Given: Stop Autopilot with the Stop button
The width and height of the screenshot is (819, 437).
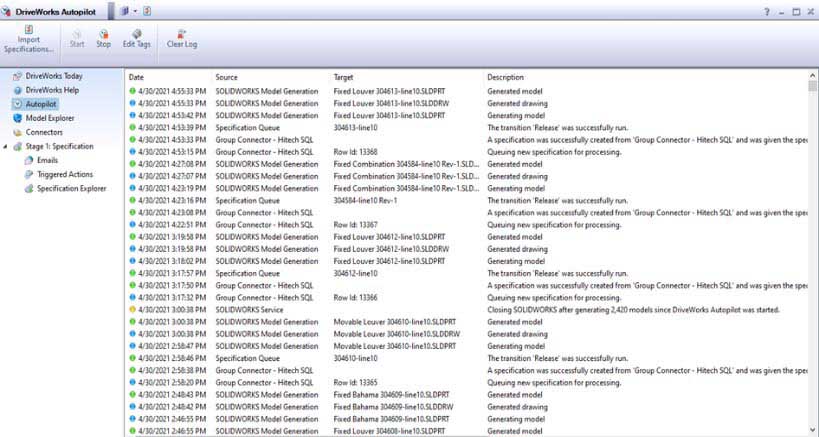Looking at the screenshot, I should coord(103,39).
